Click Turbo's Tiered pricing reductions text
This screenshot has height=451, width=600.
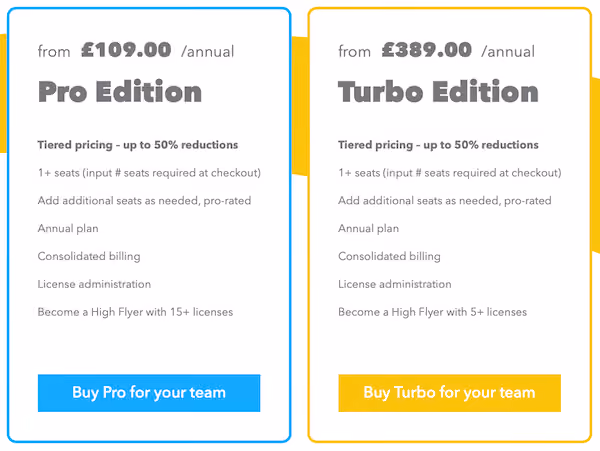(438, 145)
